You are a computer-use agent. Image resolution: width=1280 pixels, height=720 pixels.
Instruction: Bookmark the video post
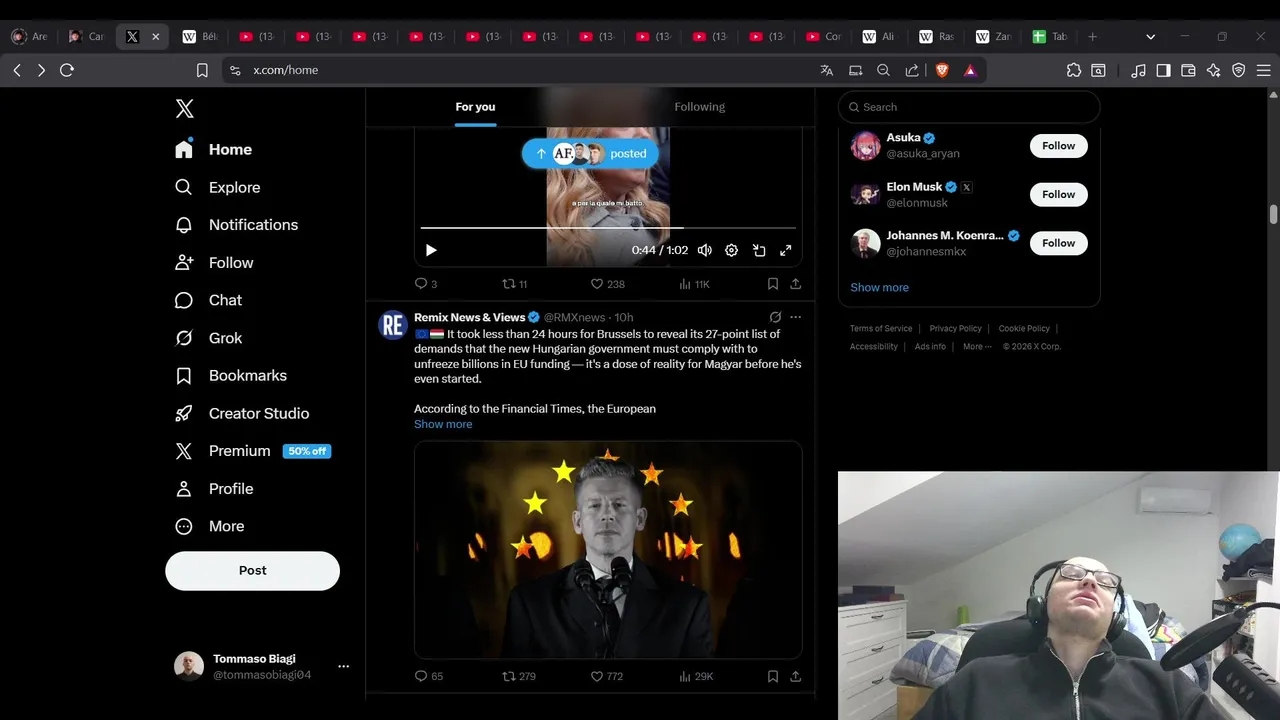(x=773, y=284)
